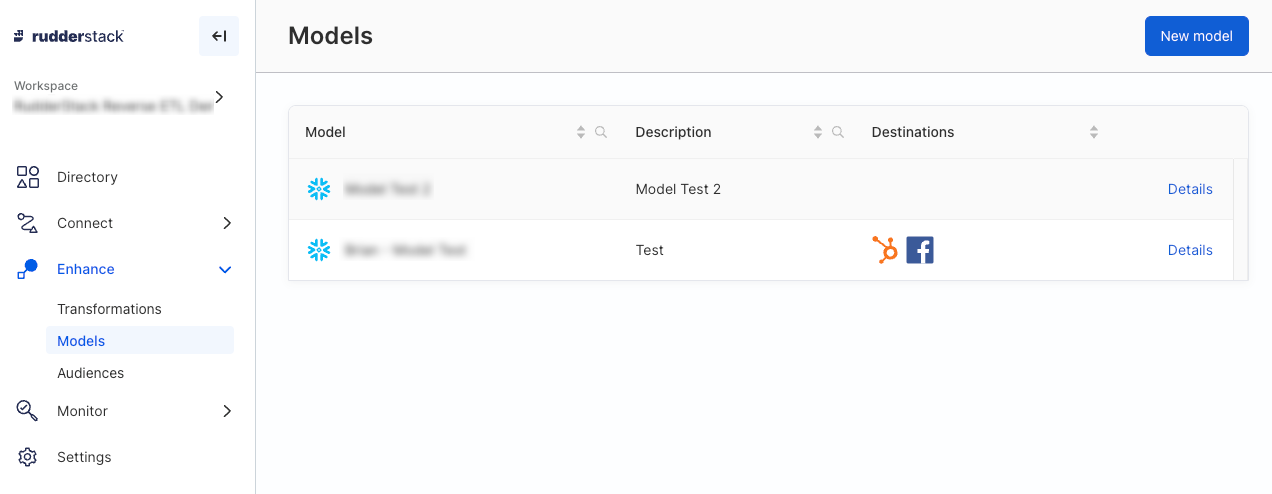
Task: Click the Snowflake icon in Model Test 2 row
Action: (319, 189)
